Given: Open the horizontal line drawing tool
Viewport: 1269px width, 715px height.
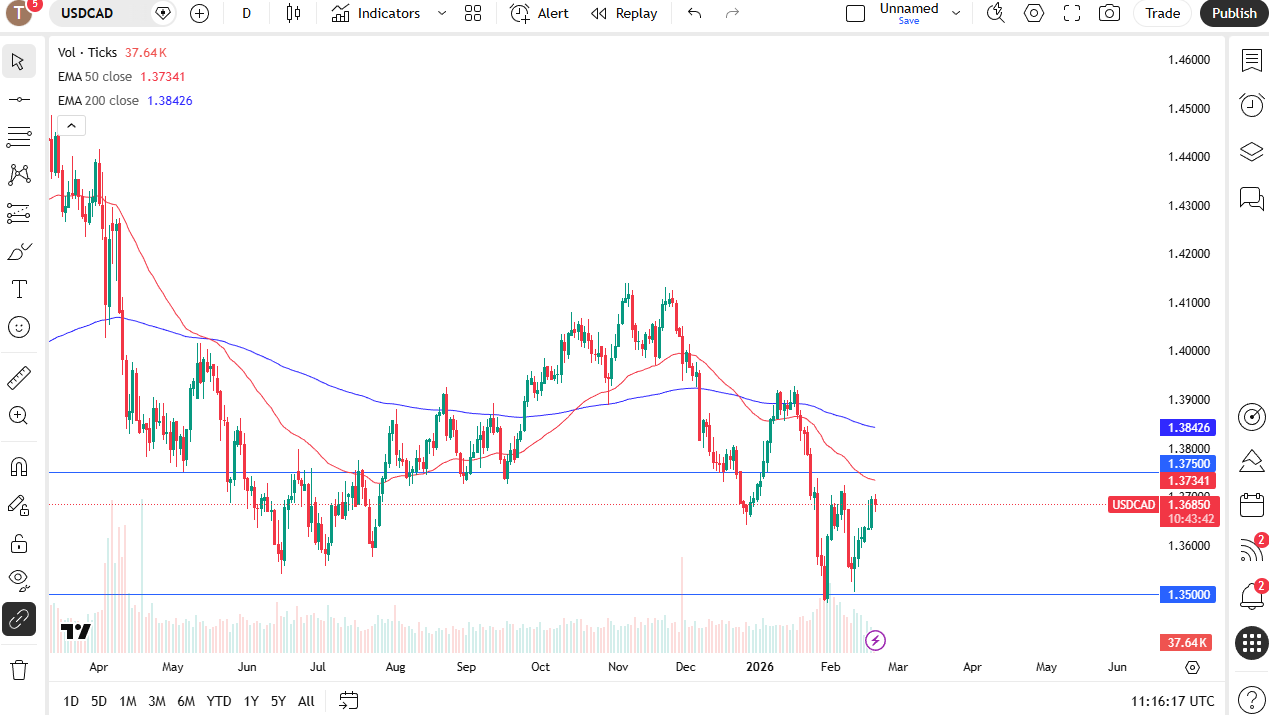Looking at the screenshot, I should tap(18, 100).
